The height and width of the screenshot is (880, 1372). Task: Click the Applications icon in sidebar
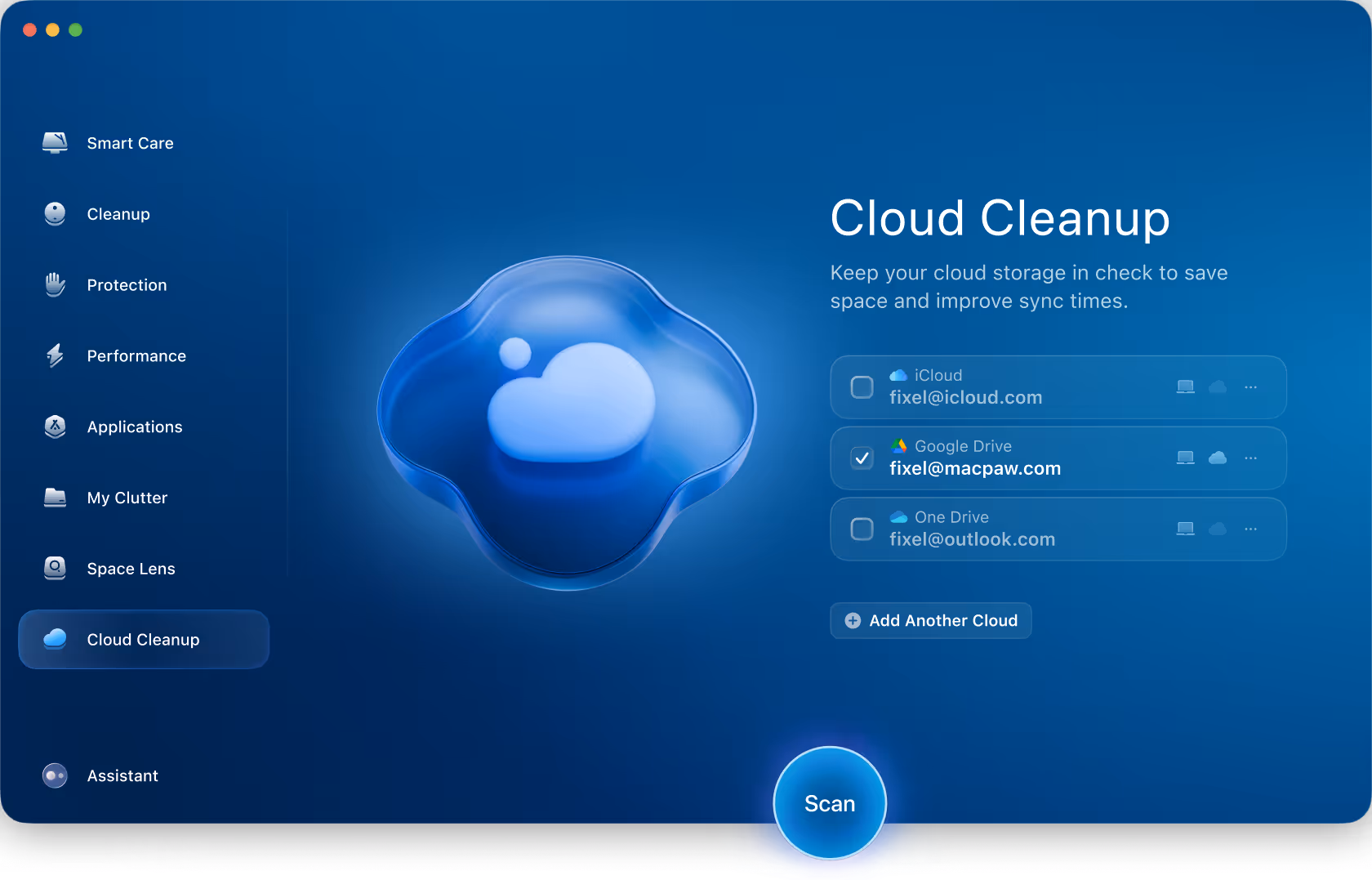pyautogui.click(x=55, y=427)
